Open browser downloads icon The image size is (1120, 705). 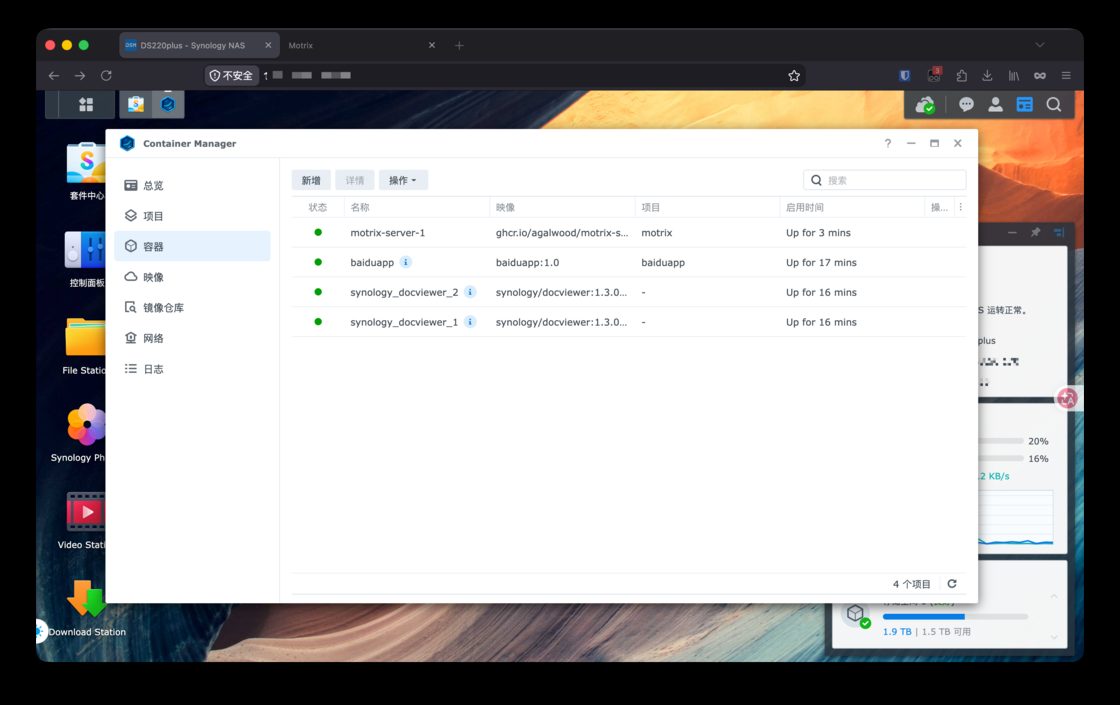pyautogui.click(x=987, y=75)
